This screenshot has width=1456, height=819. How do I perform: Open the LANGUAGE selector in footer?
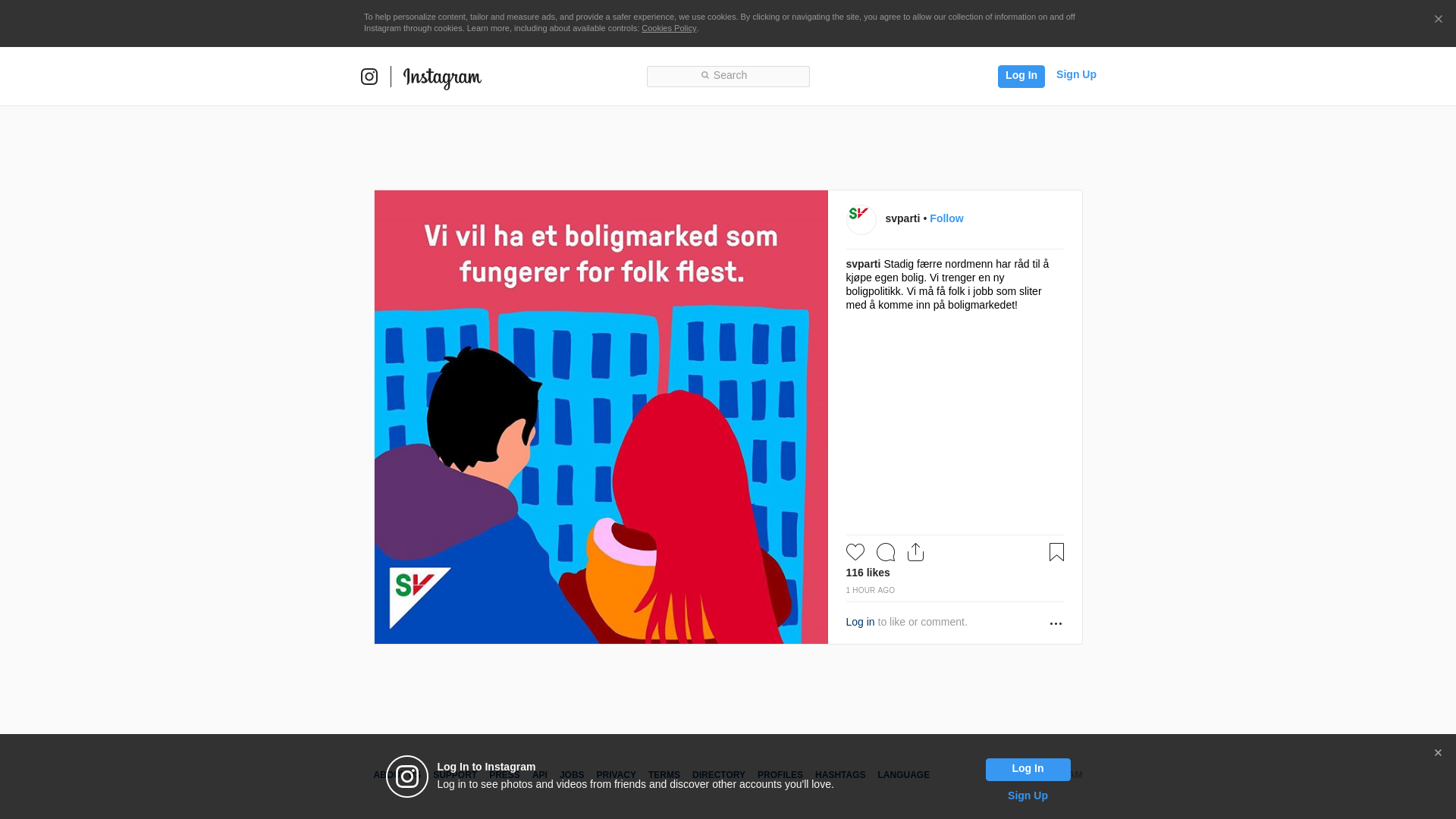904,775
